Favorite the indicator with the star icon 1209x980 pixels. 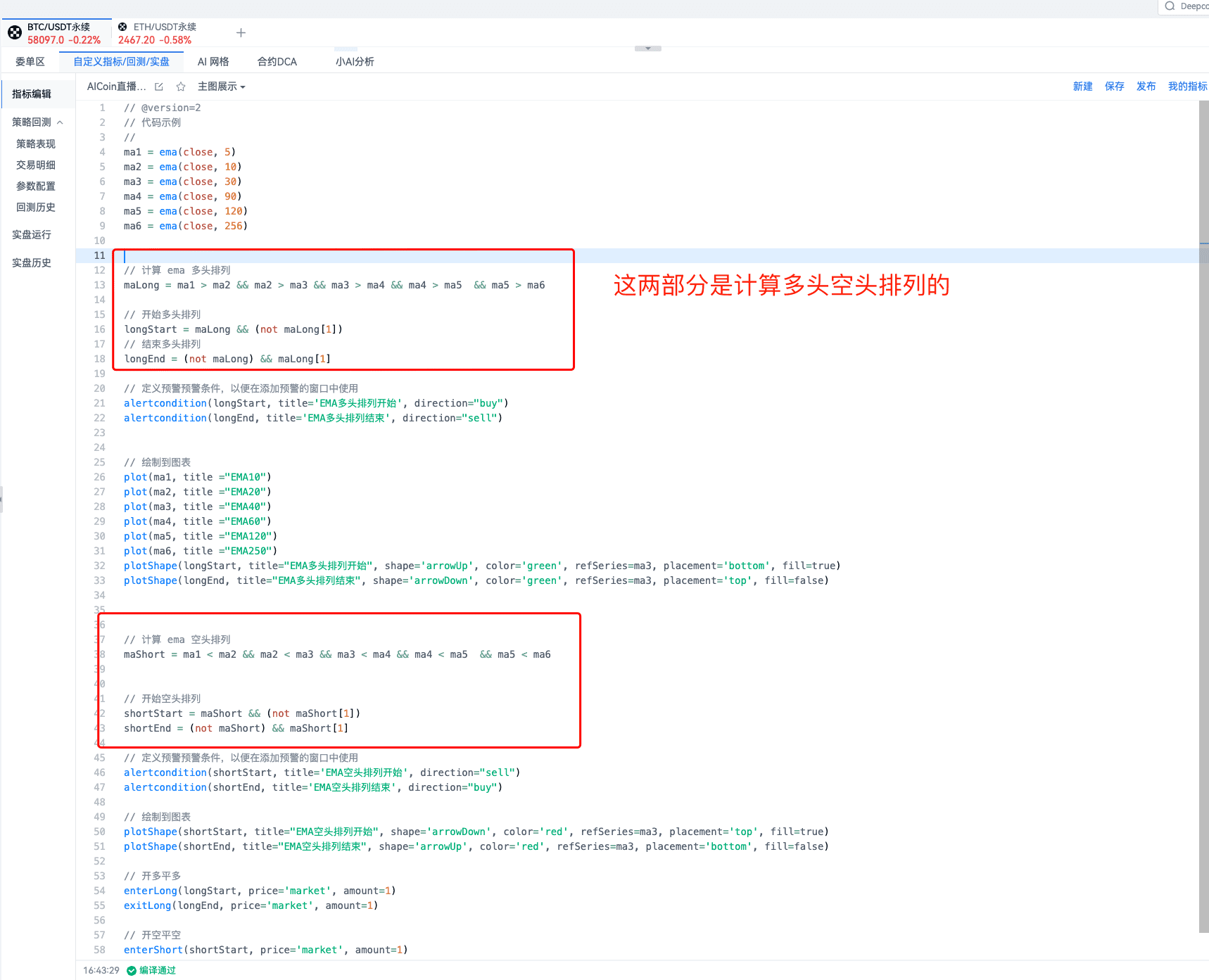(181, 87)
